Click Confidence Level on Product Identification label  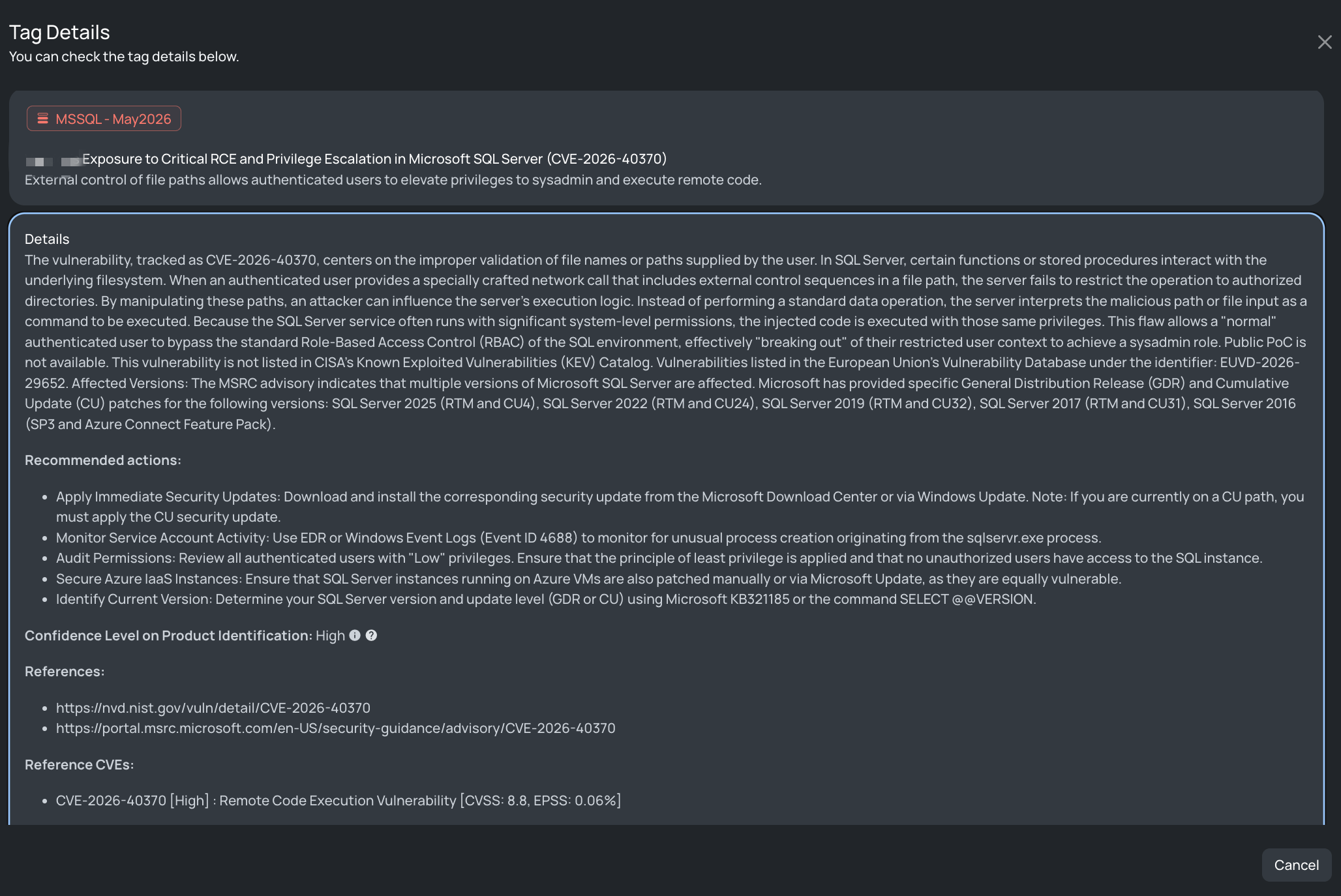click(169, 635)
